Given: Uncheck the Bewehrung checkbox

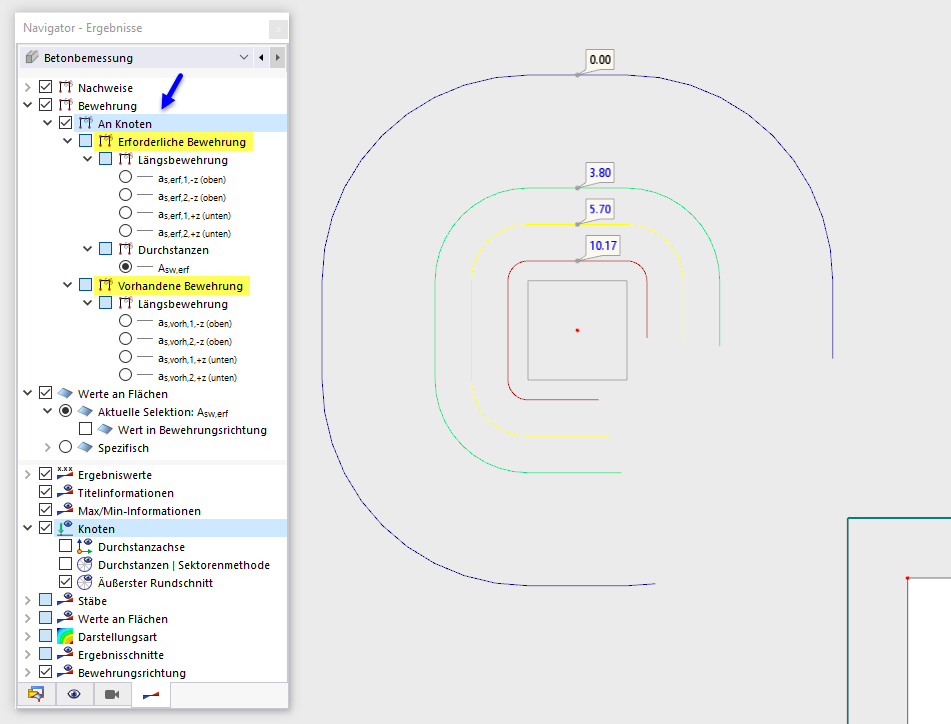Looking at the screenshot, I should (x=45, y=105).
